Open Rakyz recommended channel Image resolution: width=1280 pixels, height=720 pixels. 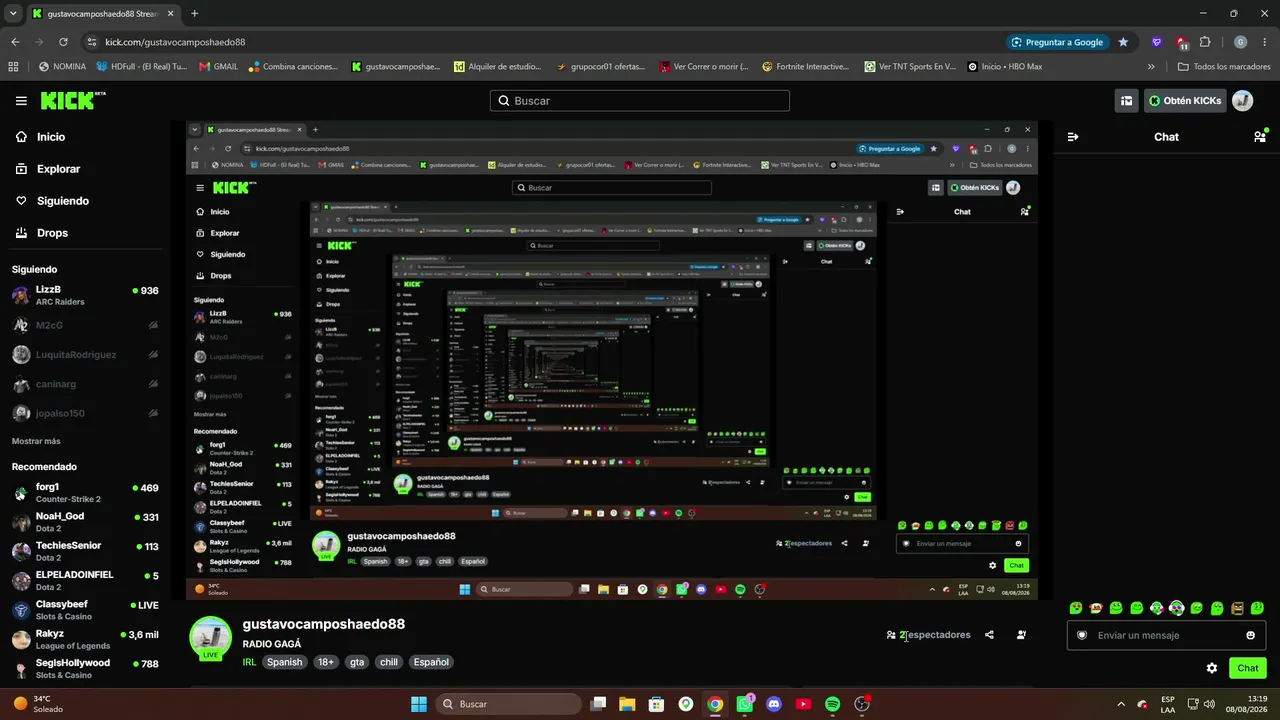coord(85,640)
